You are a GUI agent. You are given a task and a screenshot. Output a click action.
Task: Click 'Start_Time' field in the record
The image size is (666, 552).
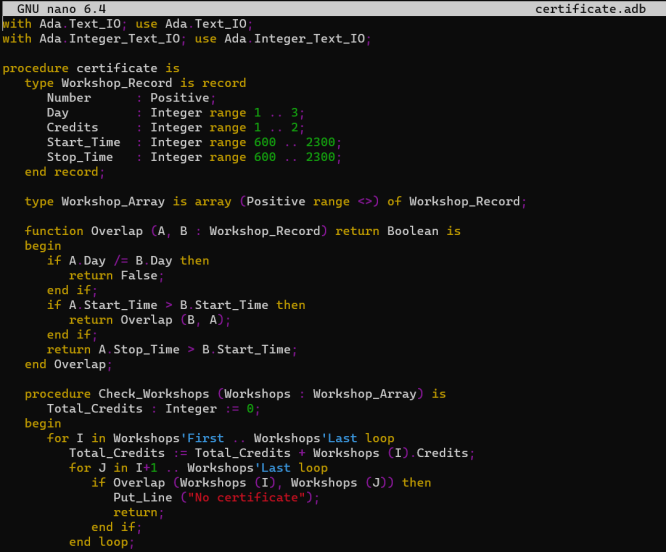point(83,142)
